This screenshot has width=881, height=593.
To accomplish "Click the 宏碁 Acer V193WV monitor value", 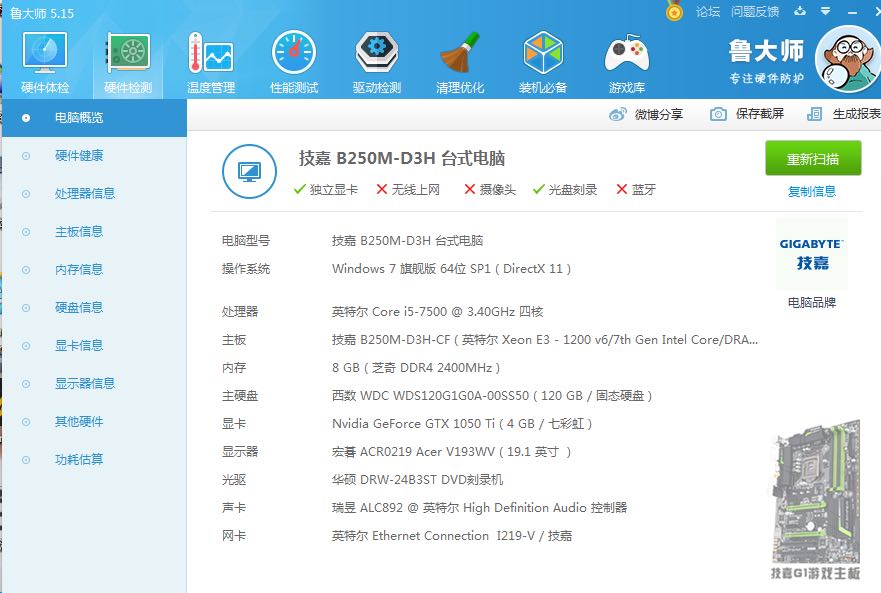I will pos(451,452).
